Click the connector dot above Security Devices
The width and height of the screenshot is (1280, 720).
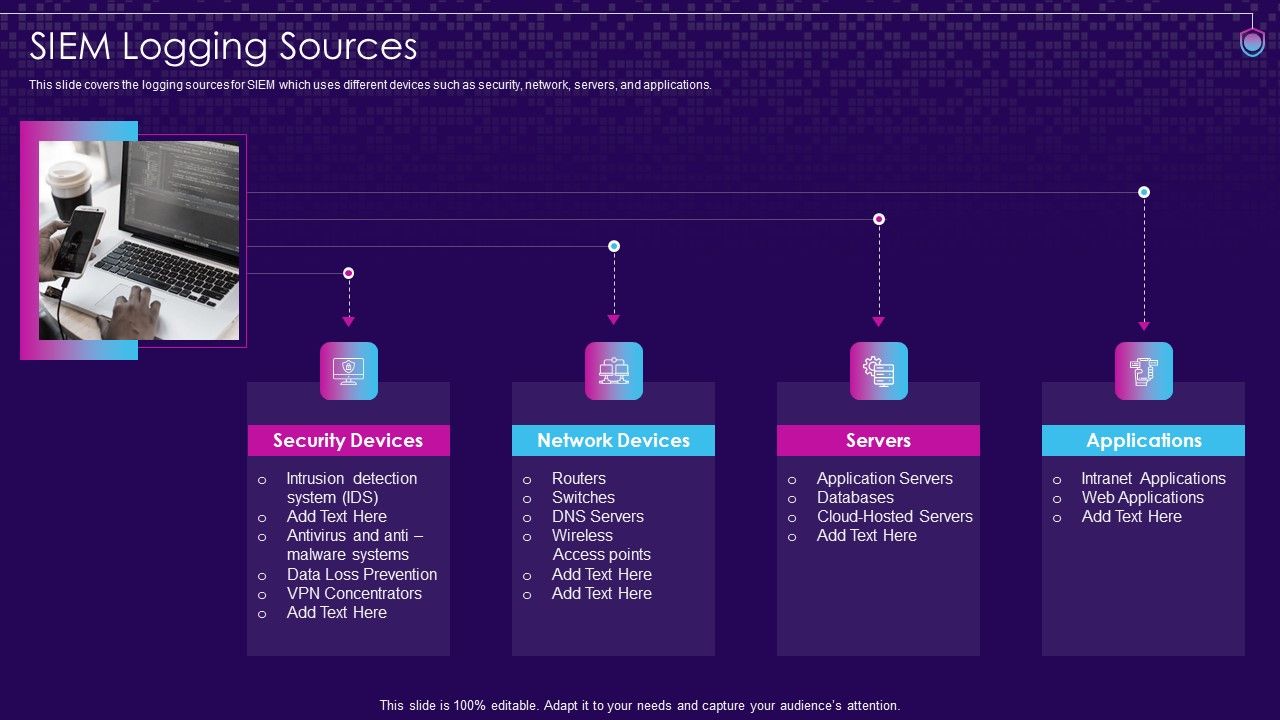(349, 273)
